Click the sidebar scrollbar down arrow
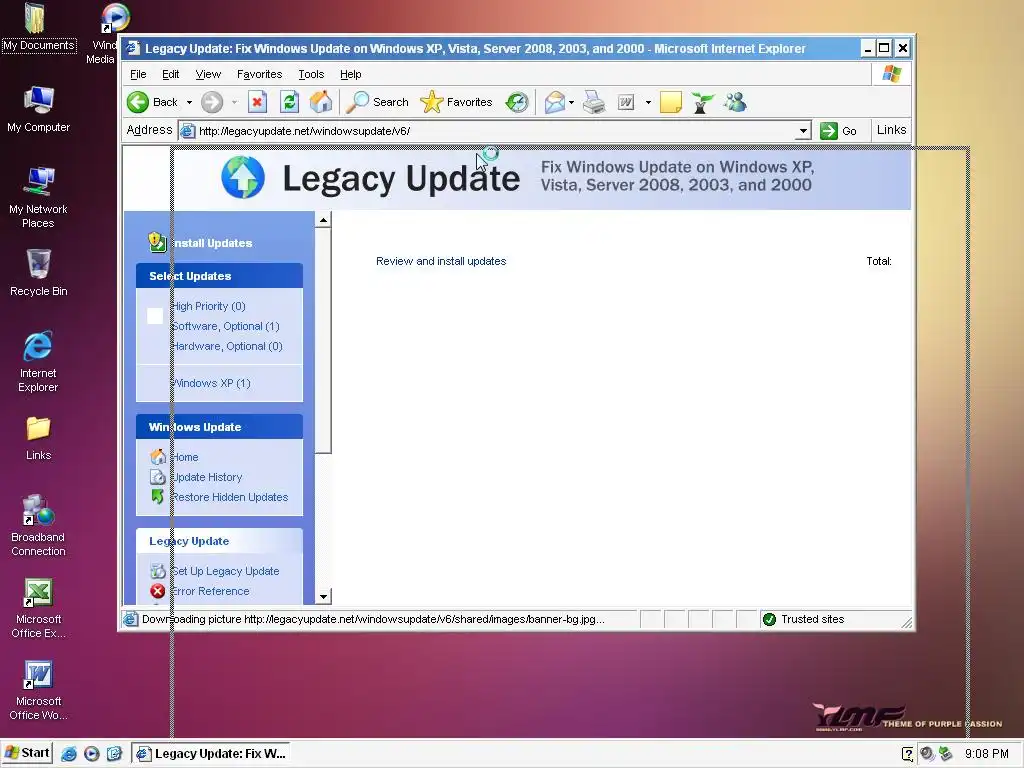Screen dimensions: 1024x768 tap(323, 596)
